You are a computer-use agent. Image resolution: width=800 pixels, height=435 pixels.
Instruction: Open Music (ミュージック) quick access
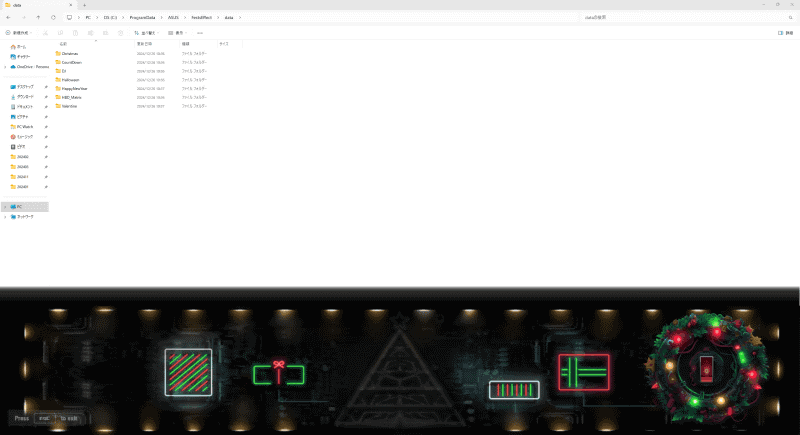click(x=22, y=137)
